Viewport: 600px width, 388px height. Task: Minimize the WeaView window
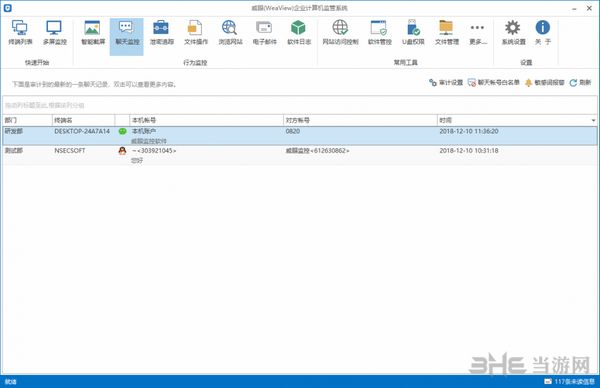click(x=574, y=8)
